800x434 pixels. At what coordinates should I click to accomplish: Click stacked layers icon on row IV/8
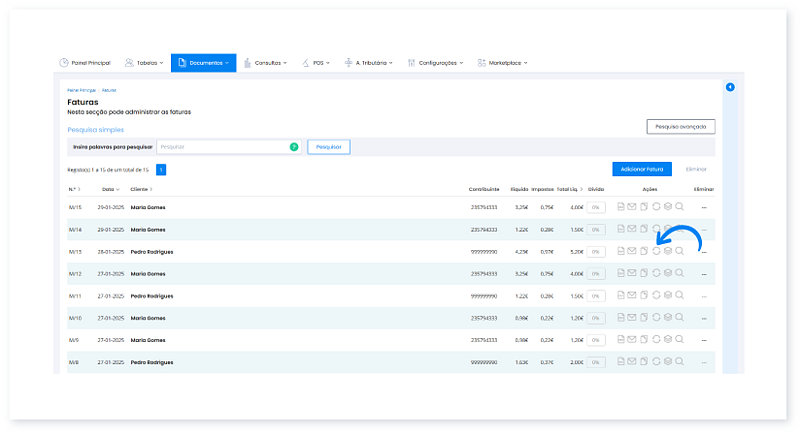click(668, 361)
